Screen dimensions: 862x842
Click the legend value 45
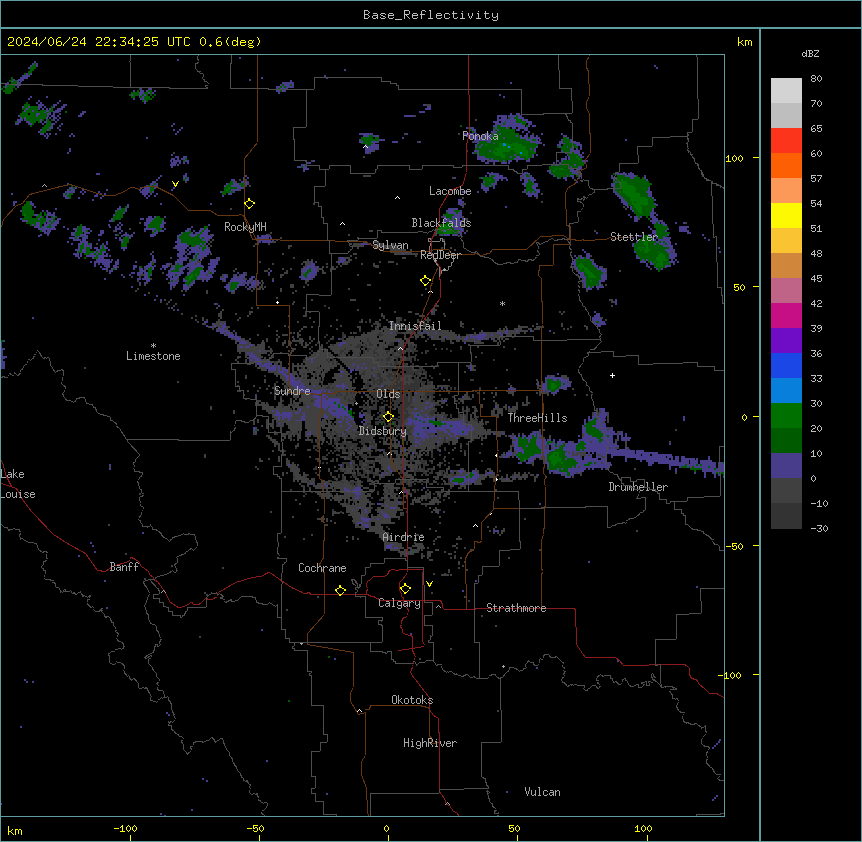coord(816,279)
